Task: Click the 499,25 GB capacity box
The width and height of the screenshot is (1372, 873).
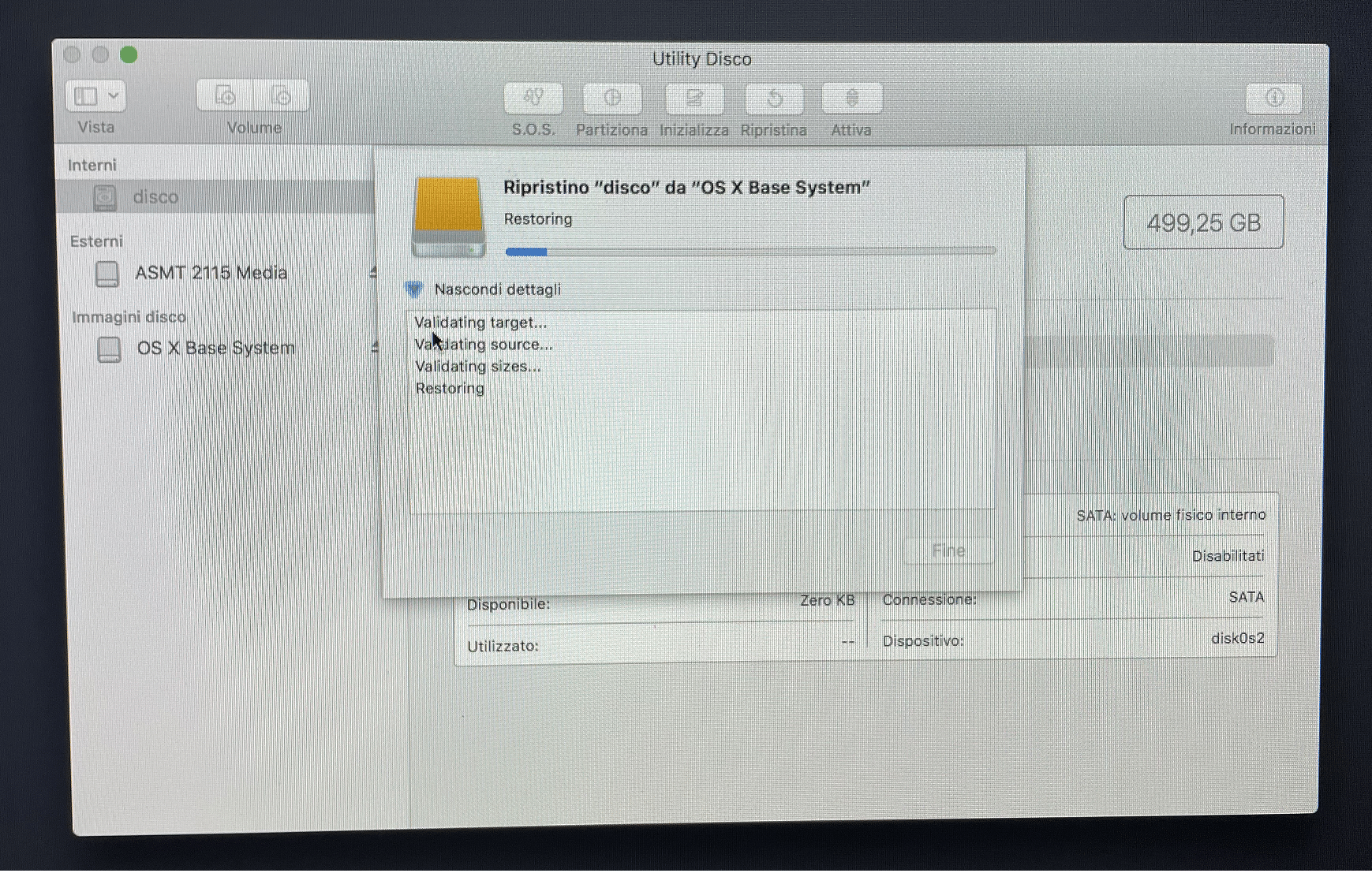Action: [x=1203, y=222]
